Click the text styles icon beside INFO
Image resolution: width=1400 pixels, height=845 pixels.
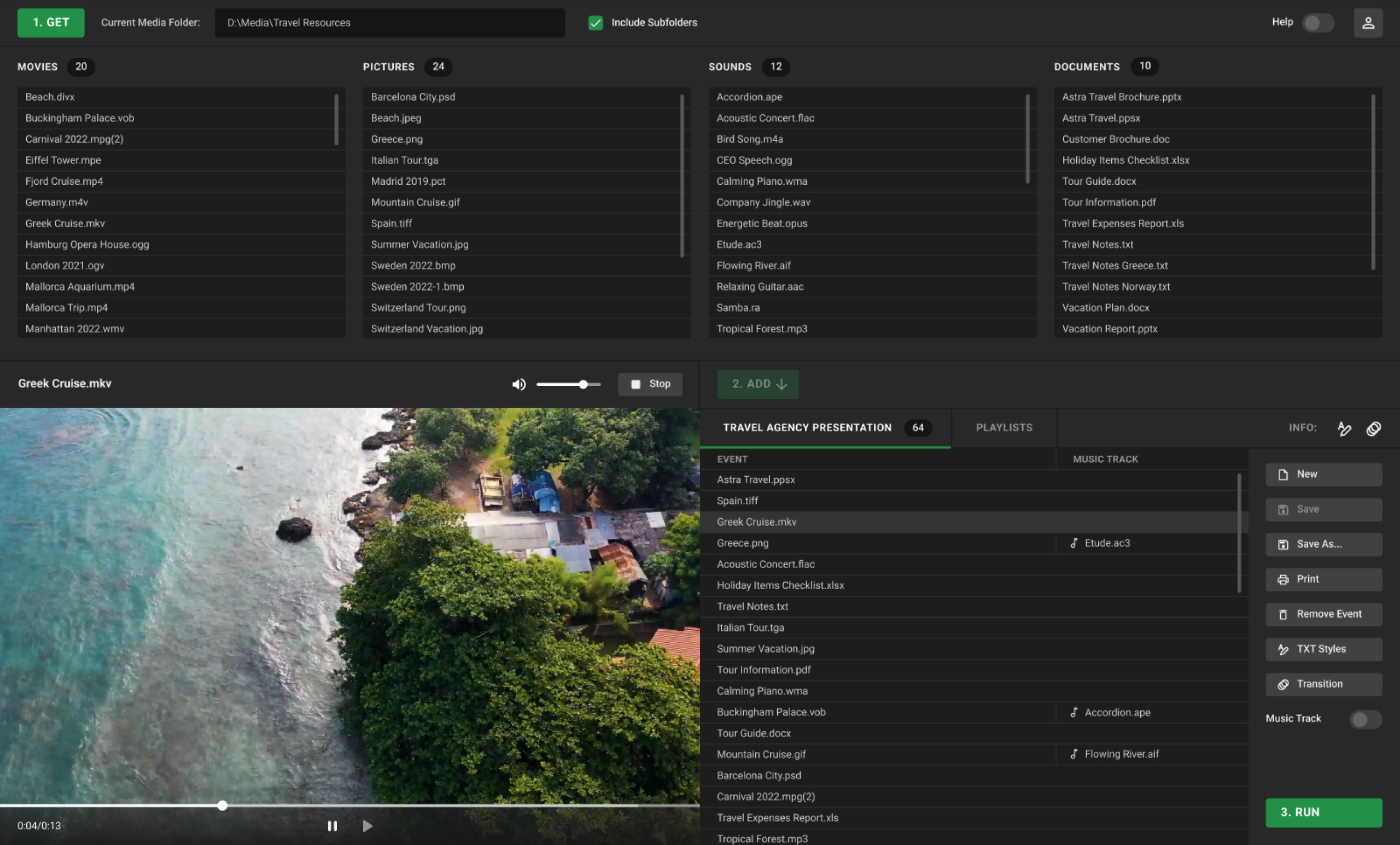[1344, 428]
